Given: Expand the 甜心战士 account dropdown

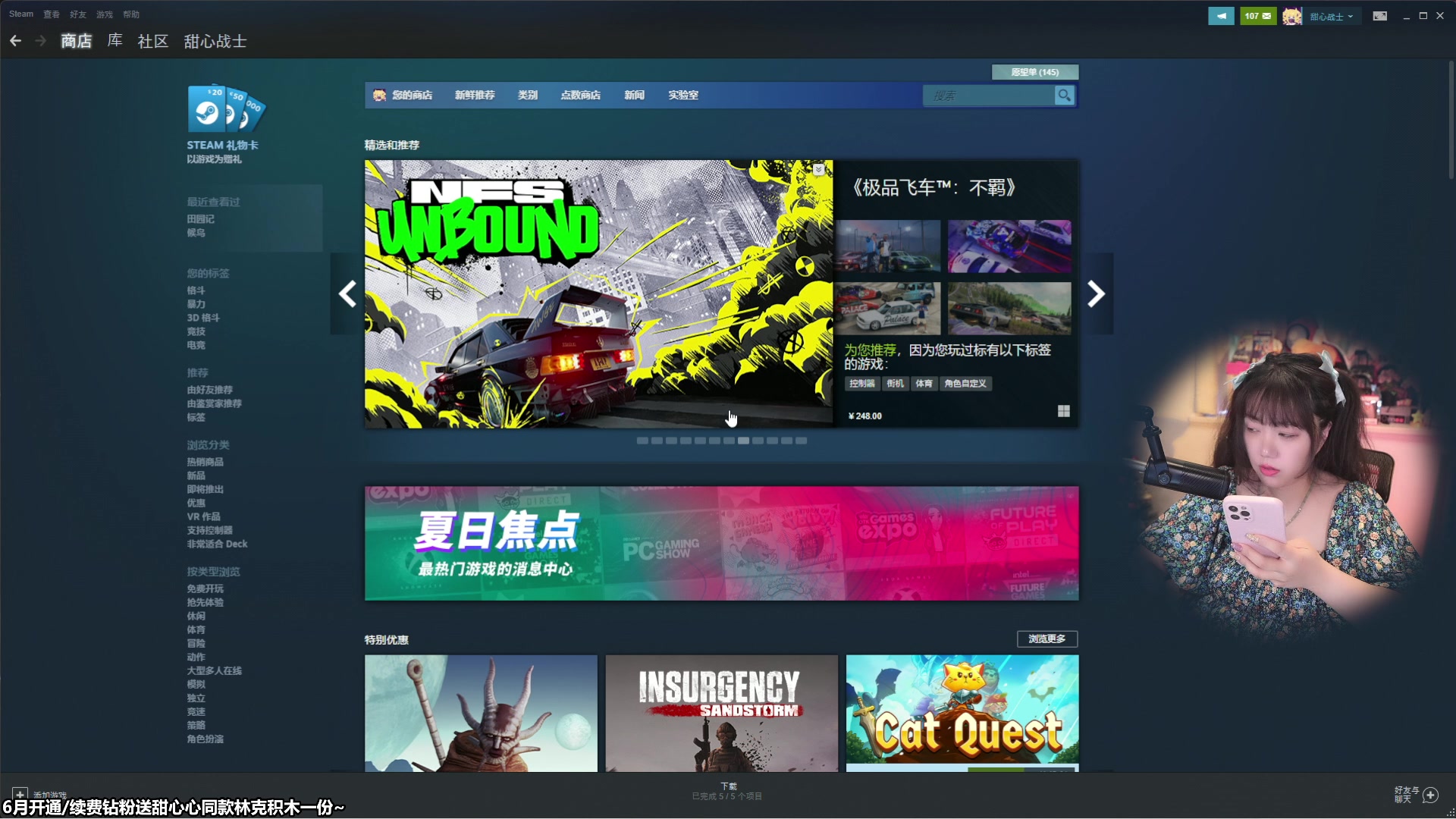Looking at the screenshot, I should coord(1332,17).
